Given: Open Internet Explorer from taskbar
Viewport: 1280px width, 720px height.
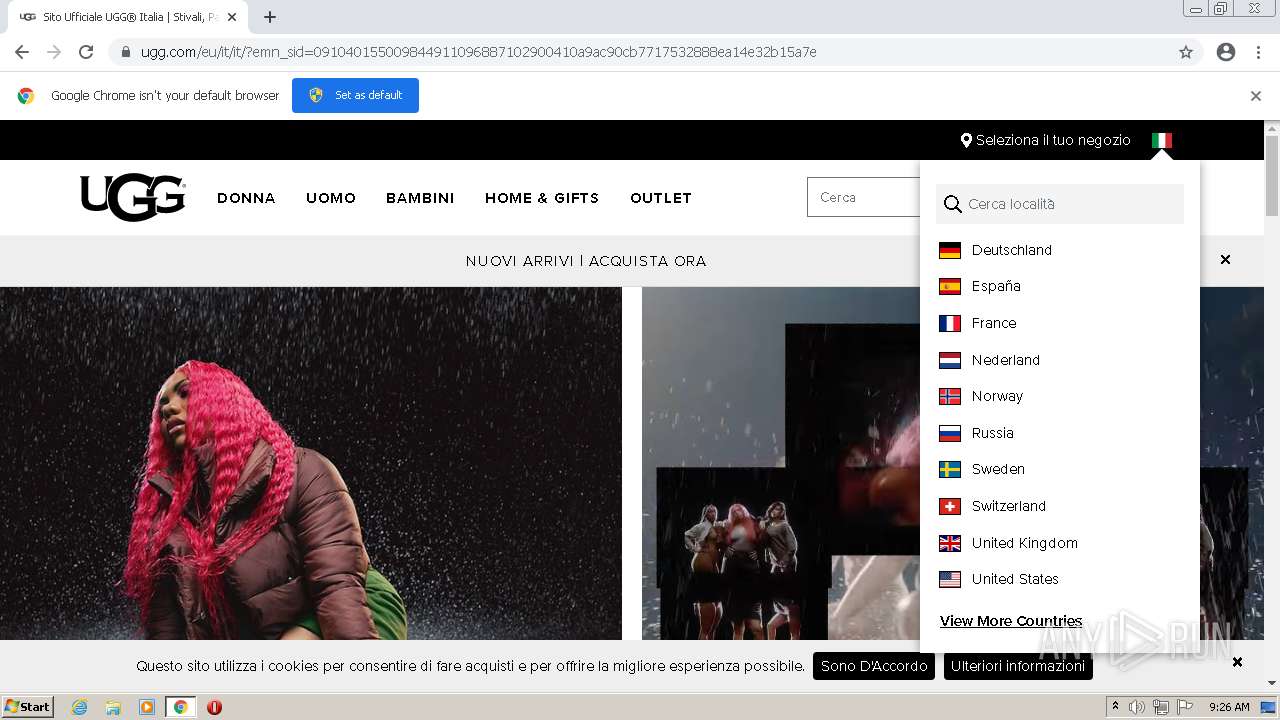Looking at the screenshot, I should tap(79, 707).
